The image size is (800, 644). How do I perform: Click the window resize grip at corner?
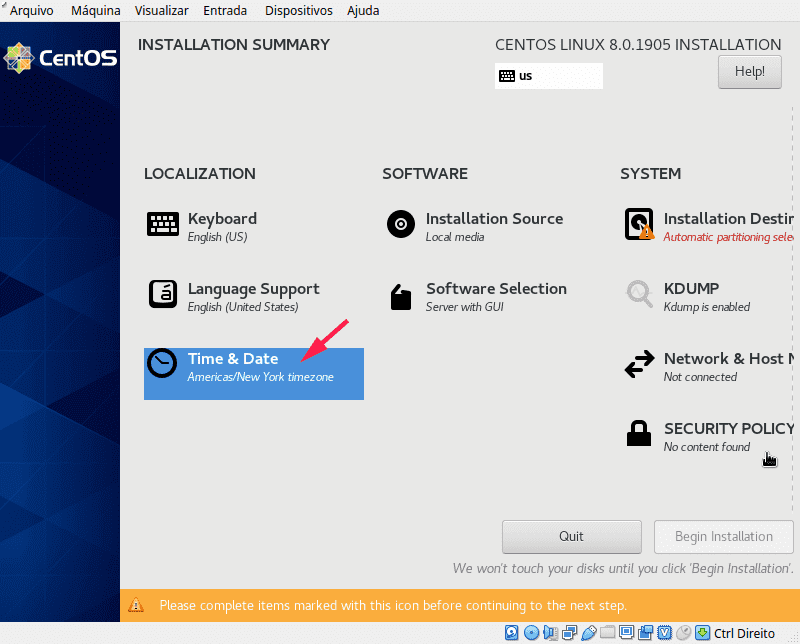pos(793,637)
